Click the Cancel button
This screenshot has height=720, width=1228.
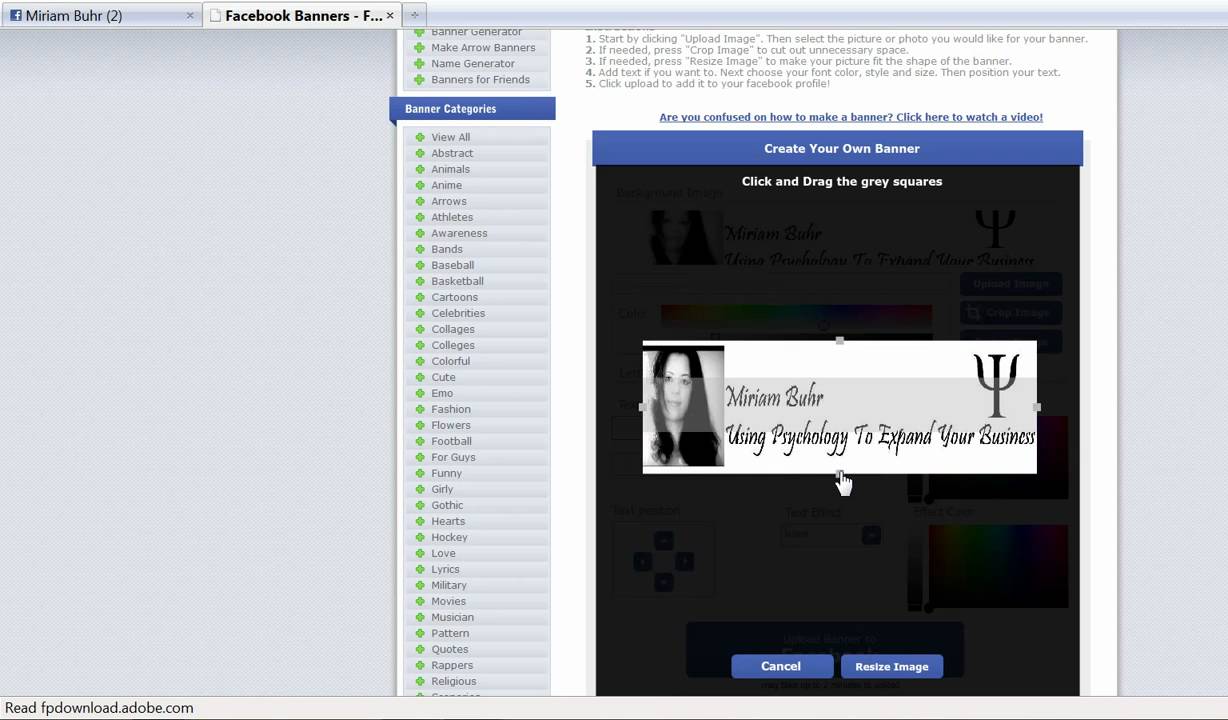[x=781, y=666]
